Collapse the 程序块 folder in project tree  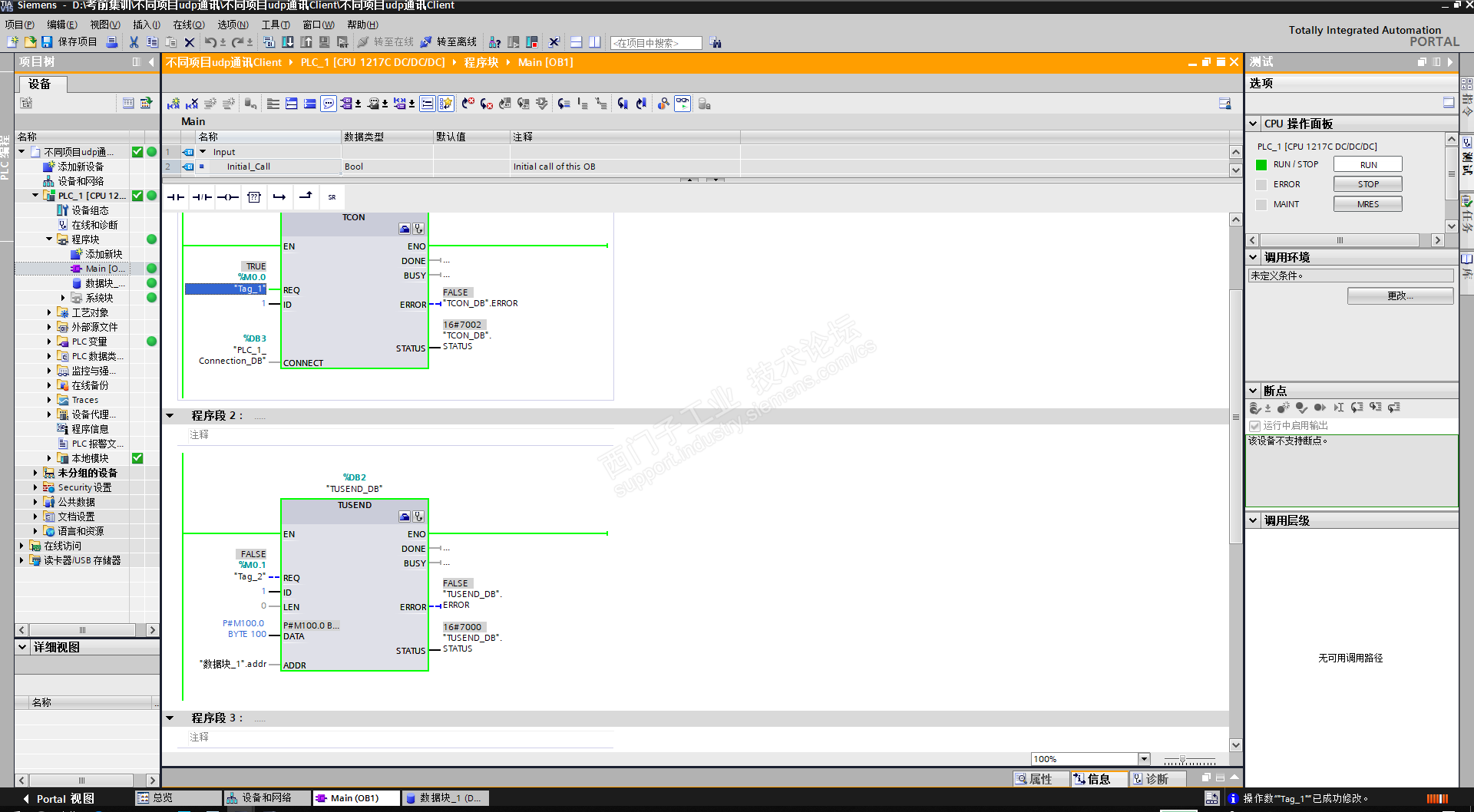(x=49, y=239)
